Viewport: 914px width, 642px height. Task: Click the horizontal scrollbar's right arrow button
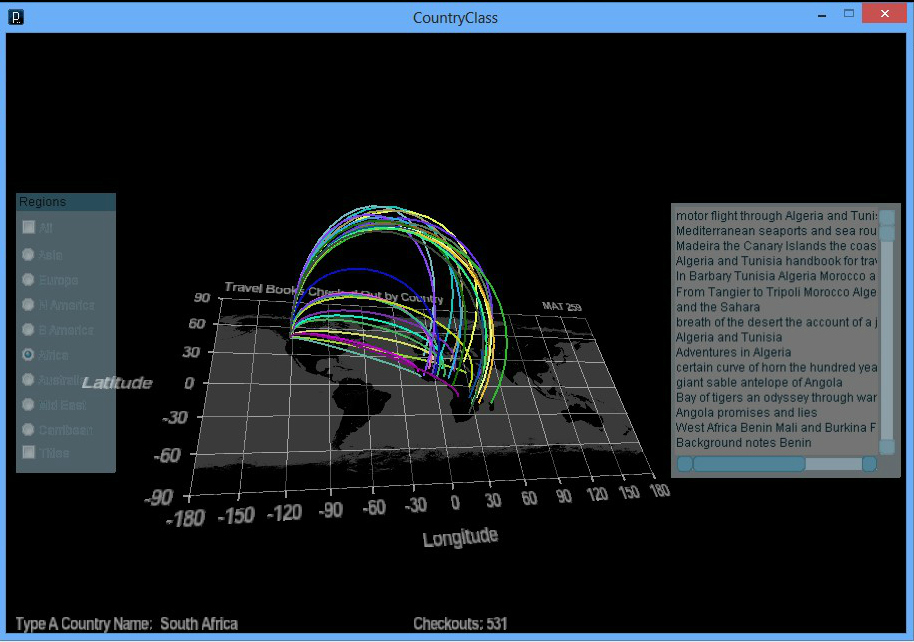(869, 464)
